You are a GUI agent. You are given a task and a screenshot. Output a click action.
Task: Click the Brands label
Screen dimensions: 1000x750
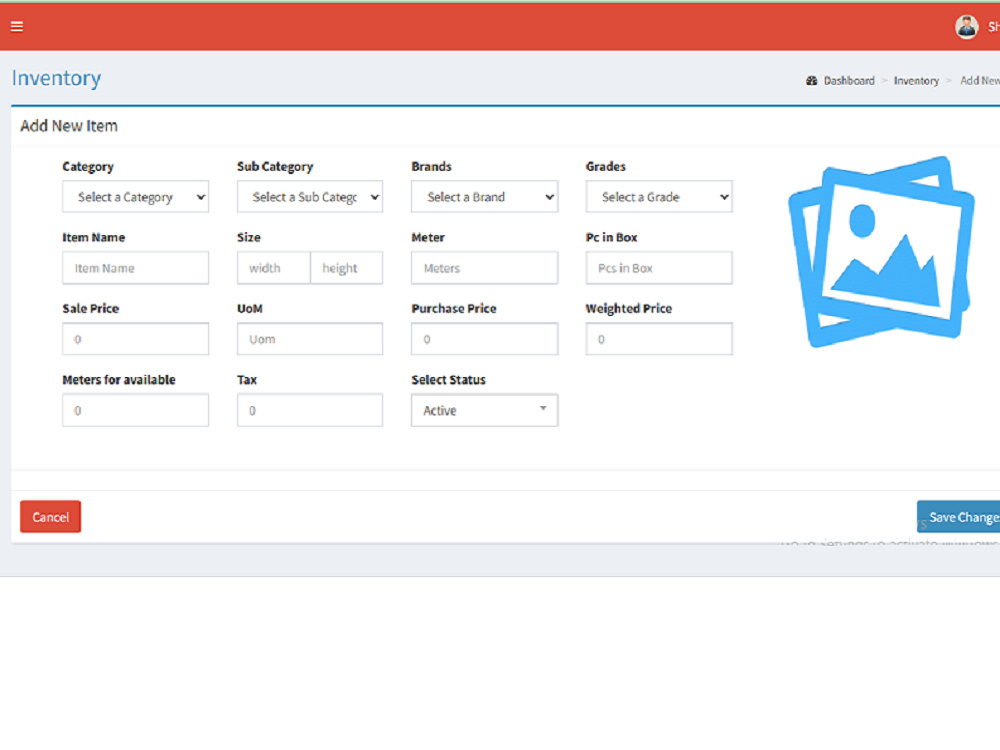(432, 166)
